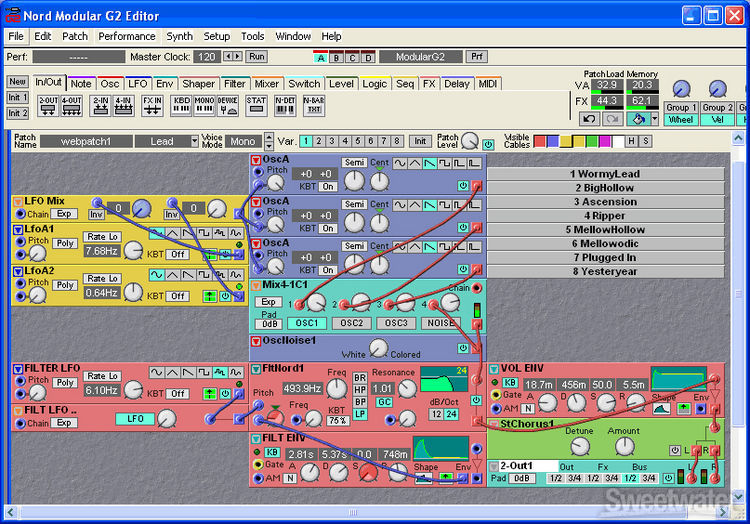
Task: Click the Patch Level knob
Action: pyautogui.click(x=470, y=141)
